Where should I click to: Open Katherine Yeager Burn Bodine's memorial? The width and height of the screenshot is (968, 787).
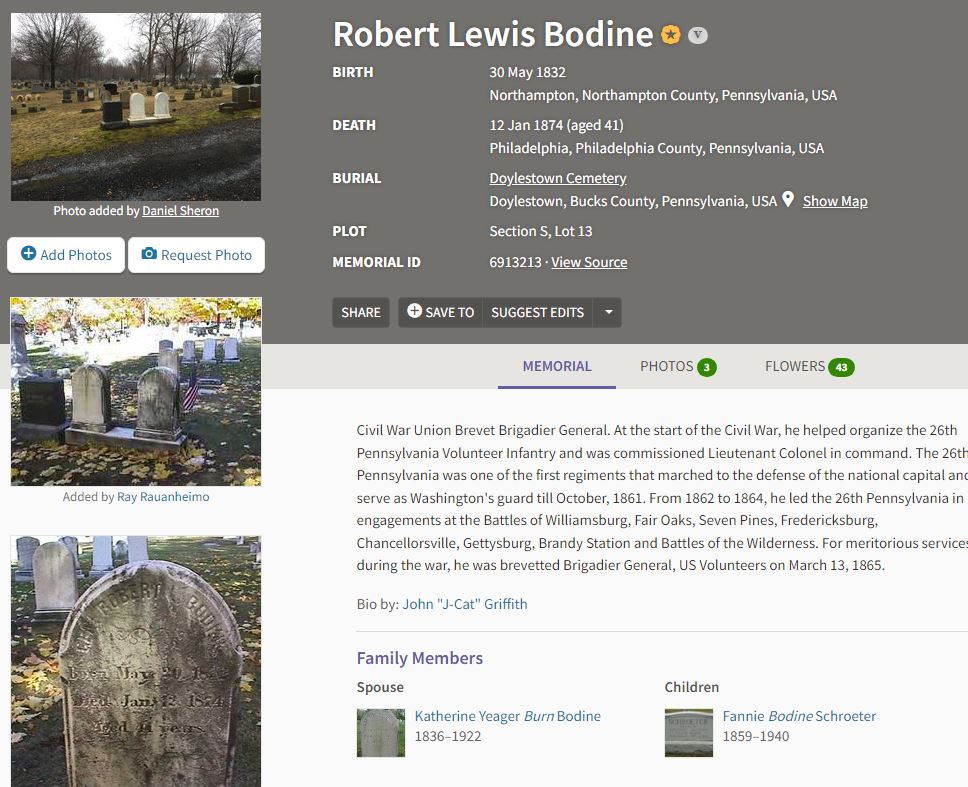pyautogui.click(x=507, y=716)
